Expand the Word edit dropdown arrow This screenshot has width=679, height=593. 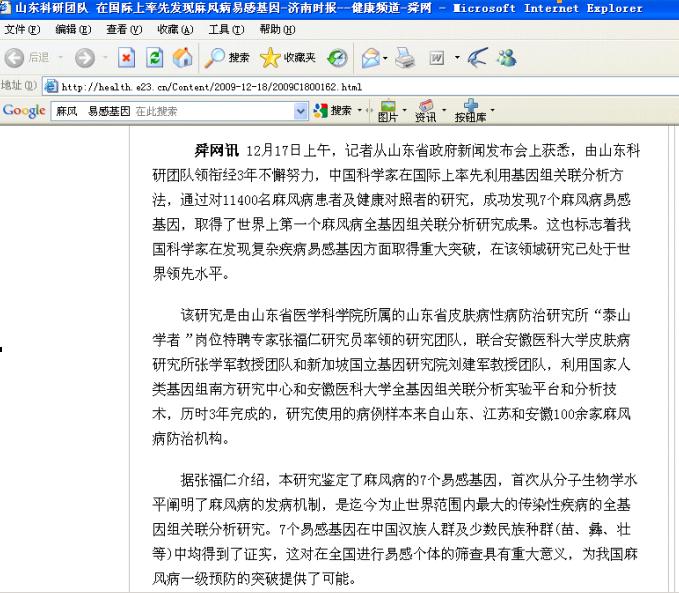click(x=457, y=57)
